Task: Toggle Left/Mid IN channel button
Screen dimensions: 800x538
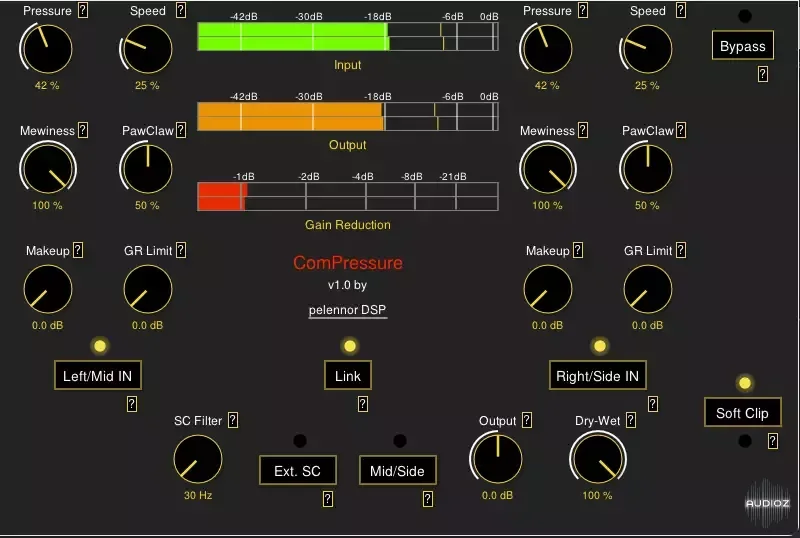Action: tap(97, 376)
